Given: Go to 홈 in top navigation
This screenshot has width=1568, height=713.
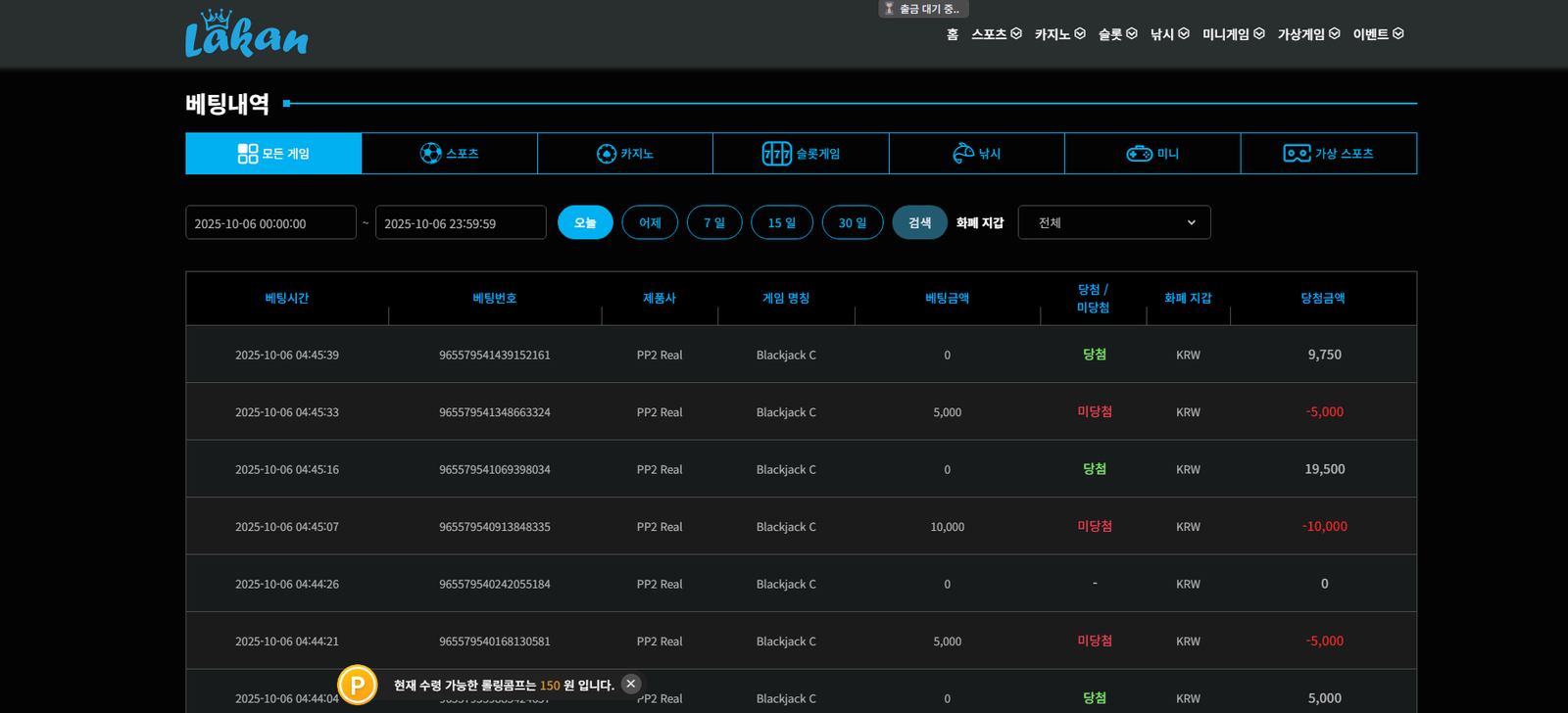Looking at the screenshot, I should click(952, 34).
